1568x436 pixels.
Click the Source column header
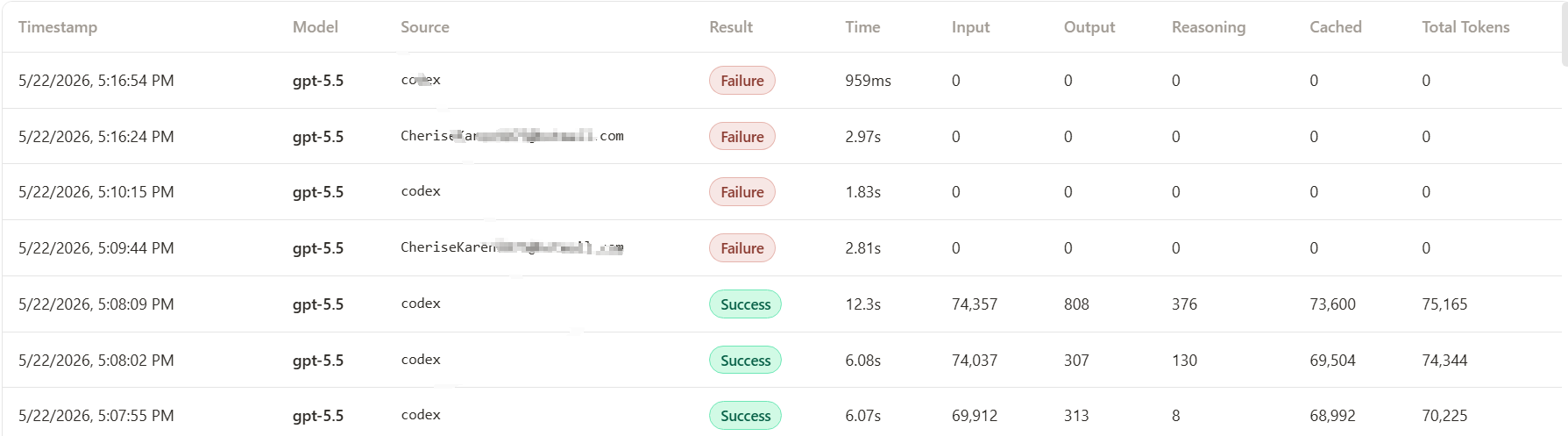(425, 27)
